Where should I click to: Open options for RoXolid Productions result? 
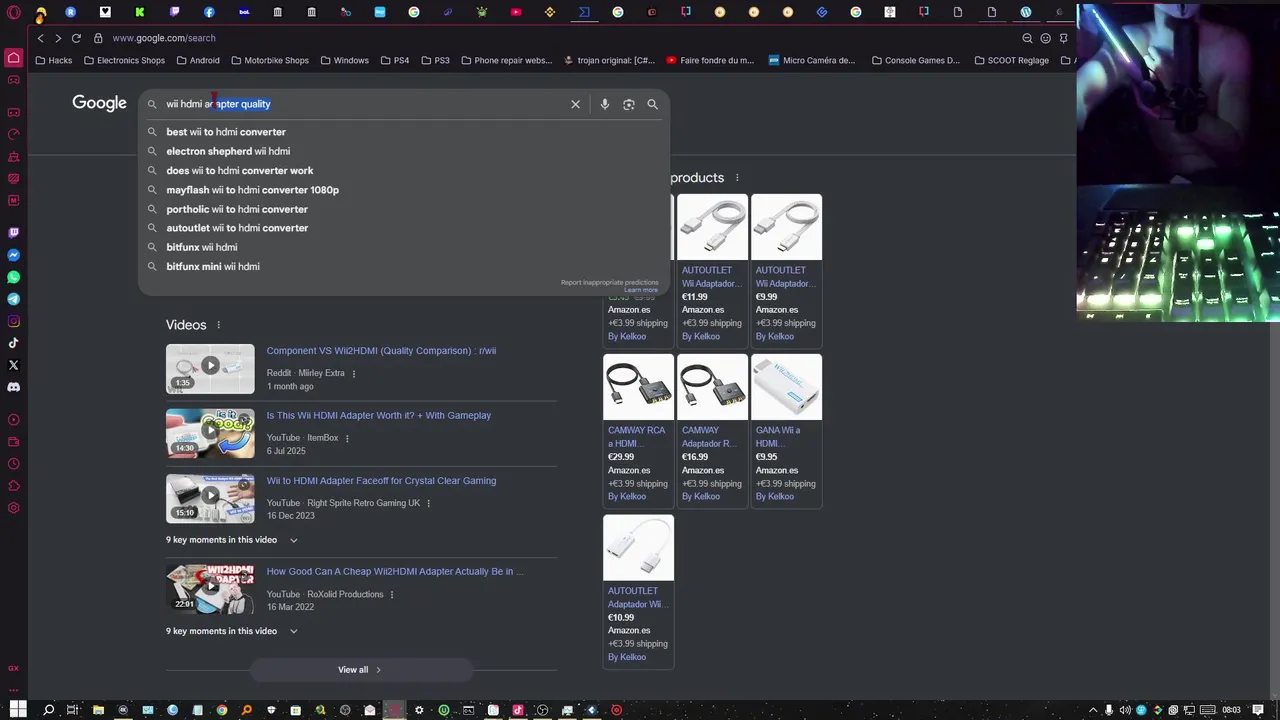[392, 594]
